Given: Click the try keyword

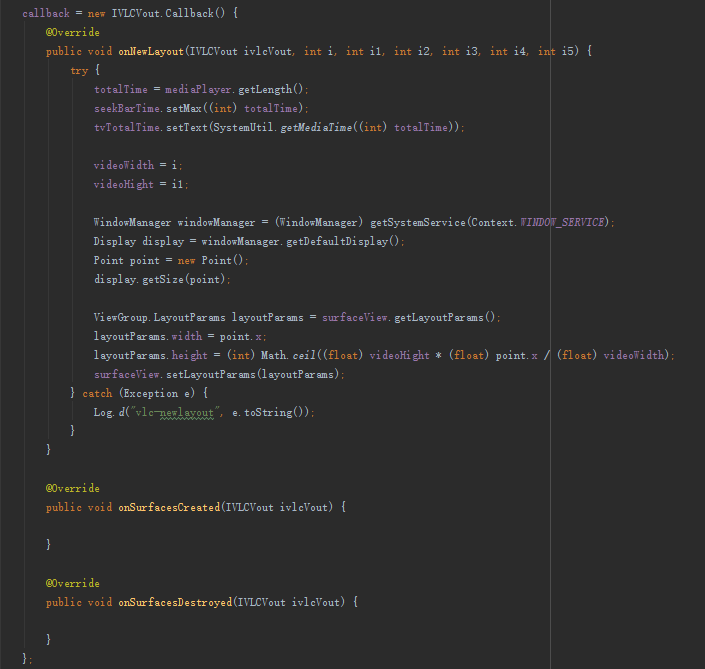Looking at the screenshot, I should pyautogui.click(x=79, y=71).
